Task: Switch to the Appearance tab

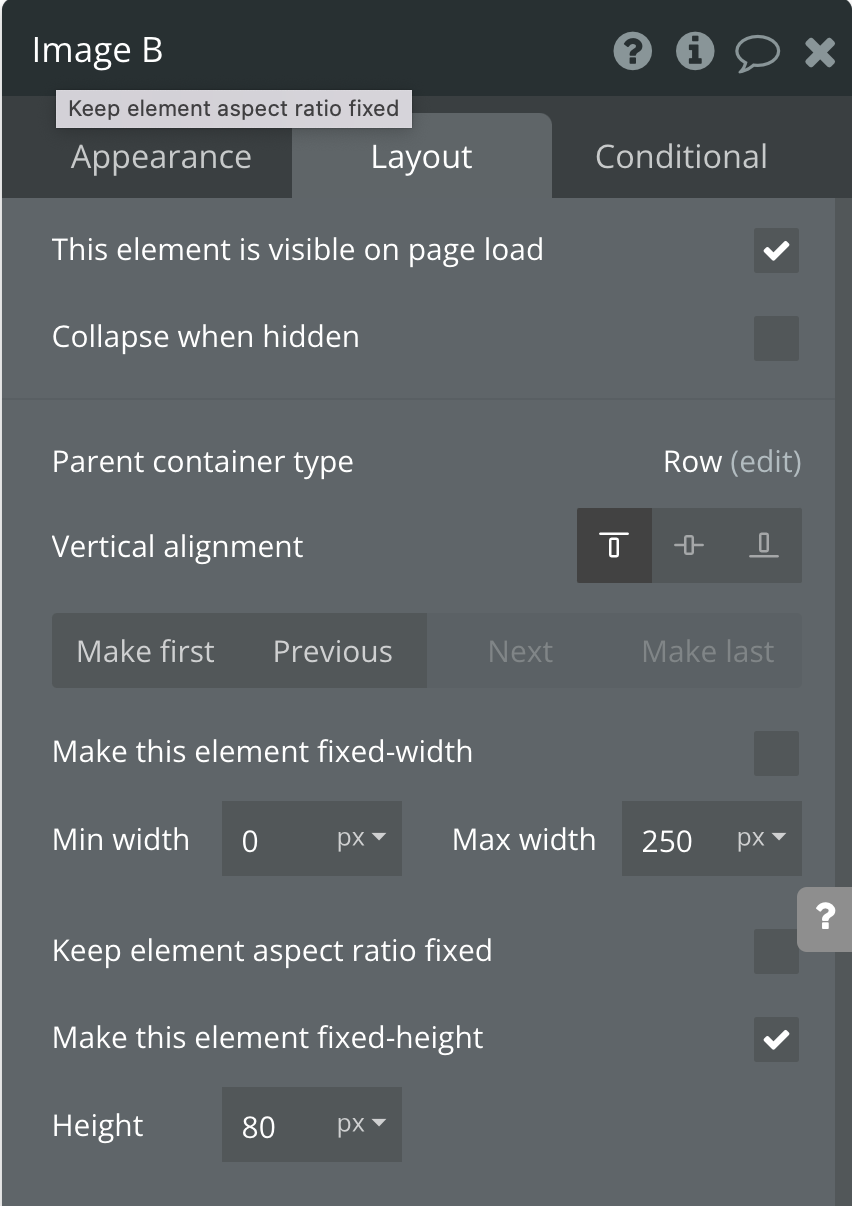Action: (x=161, y=157)
